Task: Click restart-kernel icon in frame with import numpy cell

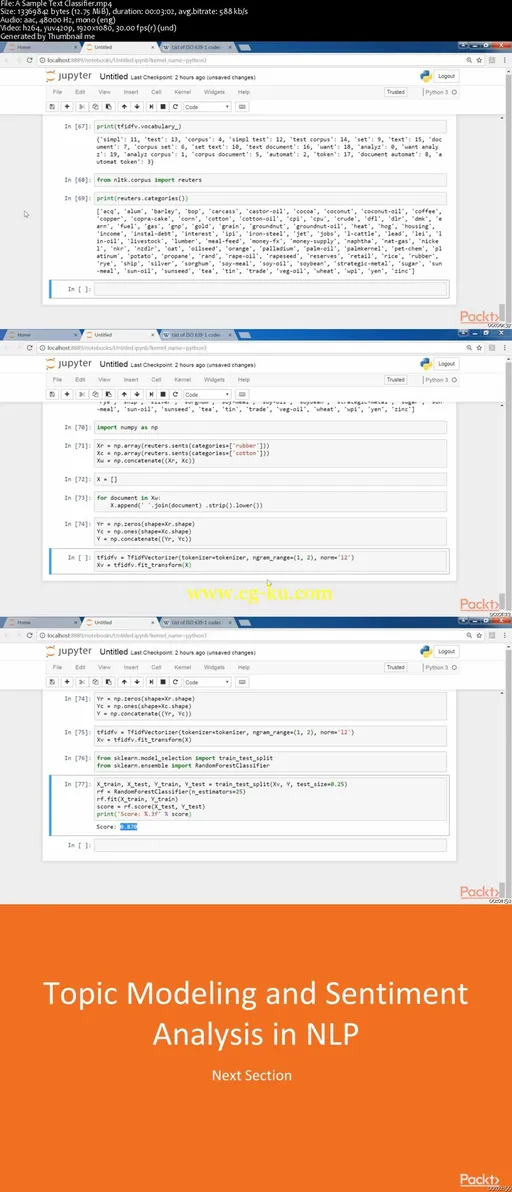Action: click(175, 395)
